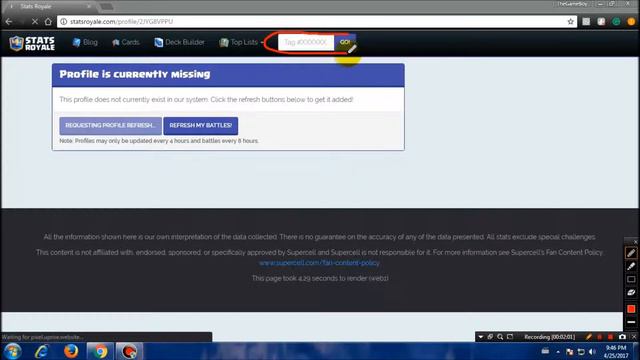The width and height of the screenshot is (640, 360).
Task: Close the drawing tools panel
Action: (x=635, y=242)
